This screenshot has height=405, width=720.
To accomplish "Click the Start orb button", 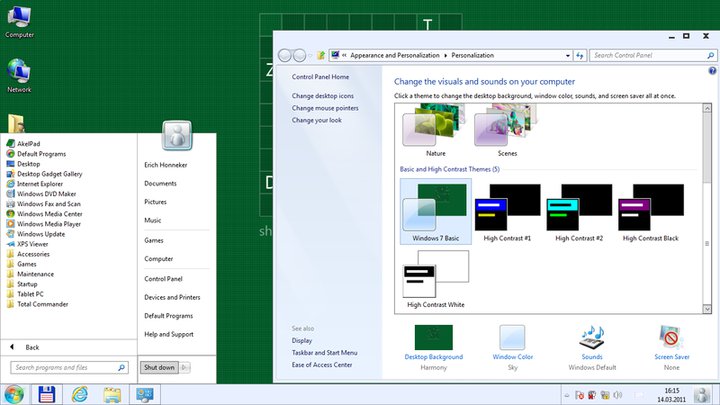I will click(14, 394).
